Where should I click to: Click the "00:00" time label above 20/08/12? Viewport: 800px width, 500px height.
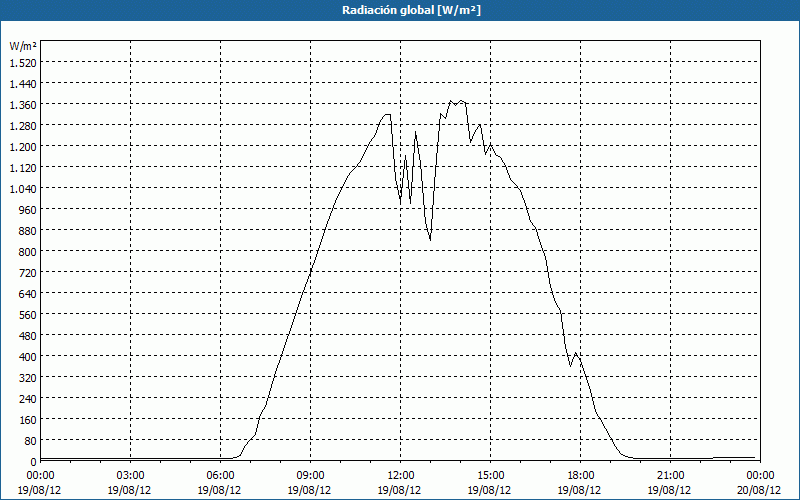pyautogui.click(x=760, y=476)
